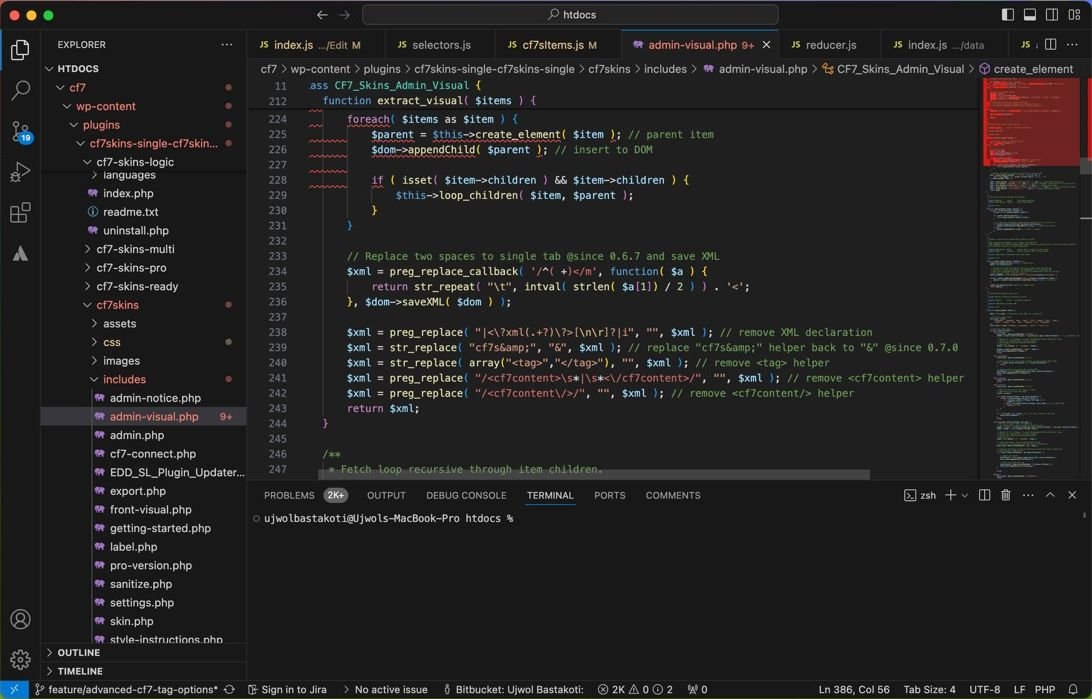Open Source Control view with 18 badge
The width and height of the screenshot is (1092, 699).
(20, 132)
